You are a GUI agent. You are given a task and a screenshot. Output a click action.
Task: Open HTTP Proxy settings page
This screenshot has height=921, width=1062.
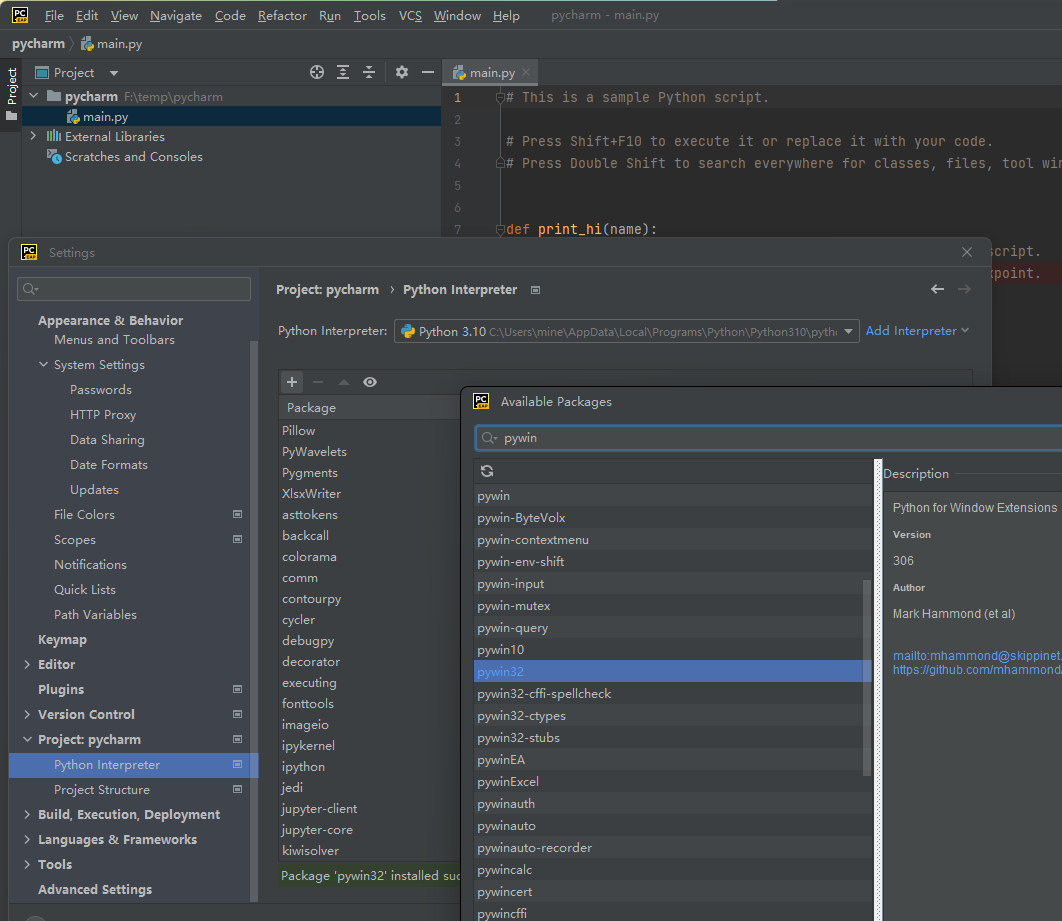click(x=103, y=414)
